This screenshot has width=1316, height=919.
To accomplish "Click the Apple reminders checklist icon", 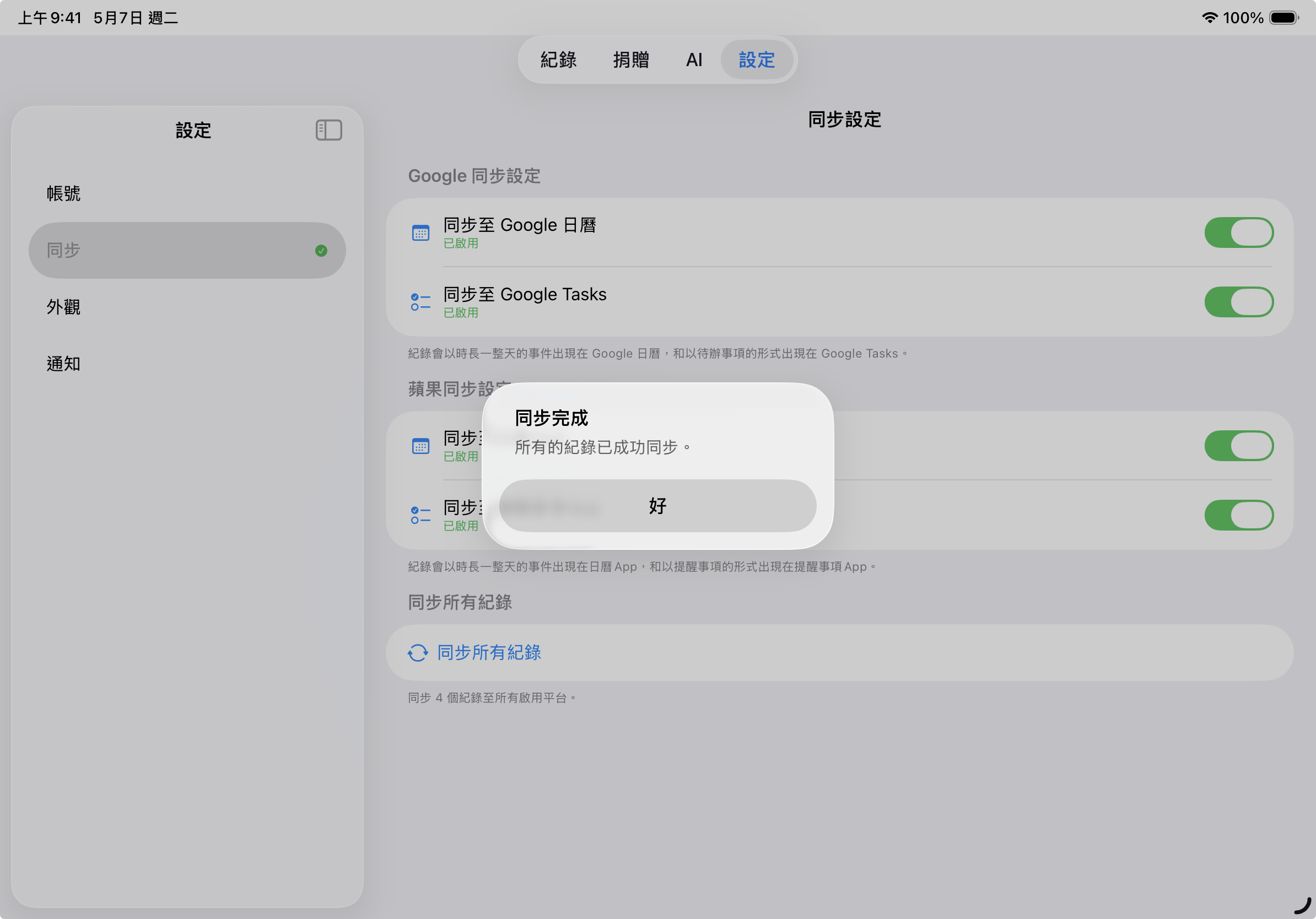I will (420, 515).
